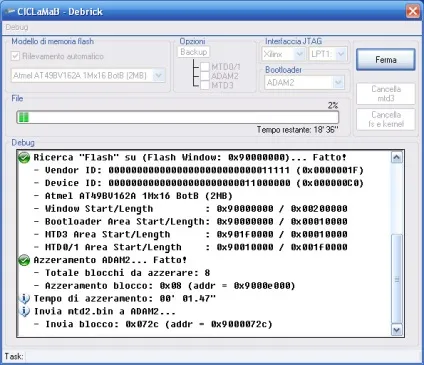Click the Task status bar field
424x365 pixels.
point(223,356)
